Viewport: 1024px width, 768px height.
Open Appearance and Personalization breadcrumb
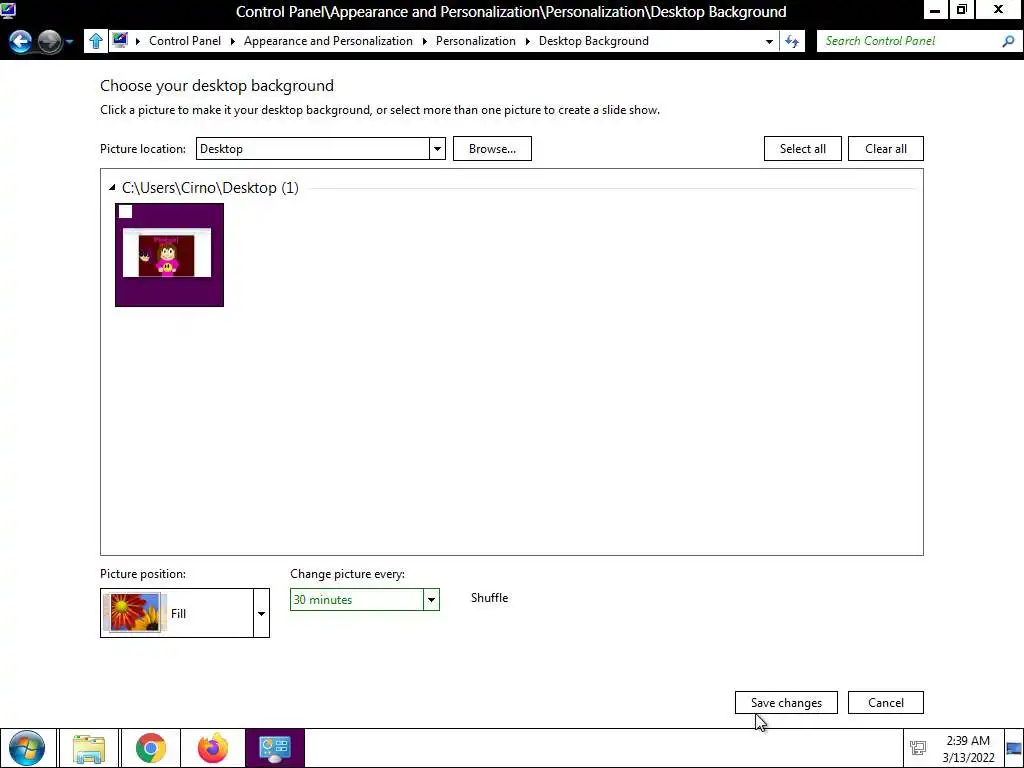click(x=328, y=40)
